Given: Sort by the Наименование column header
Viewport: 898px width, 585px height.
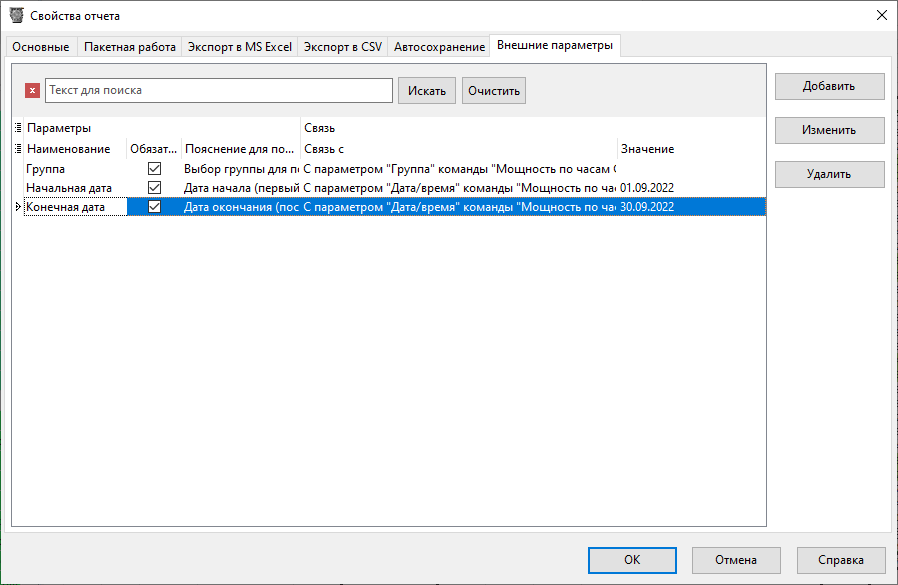Looking at the screenshot, I should pyautogui.click(x=74, y=149).
